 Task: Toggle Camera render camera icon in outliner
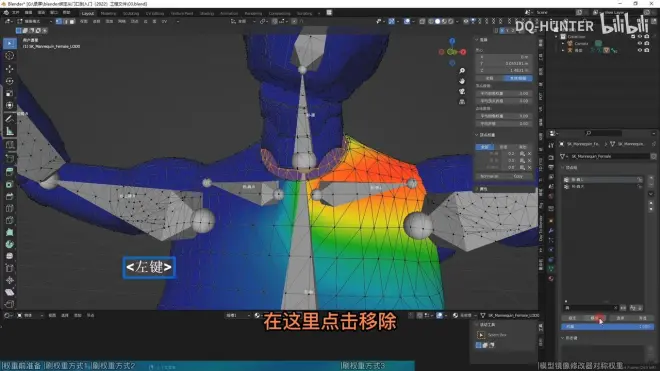(x=647, y=43)
